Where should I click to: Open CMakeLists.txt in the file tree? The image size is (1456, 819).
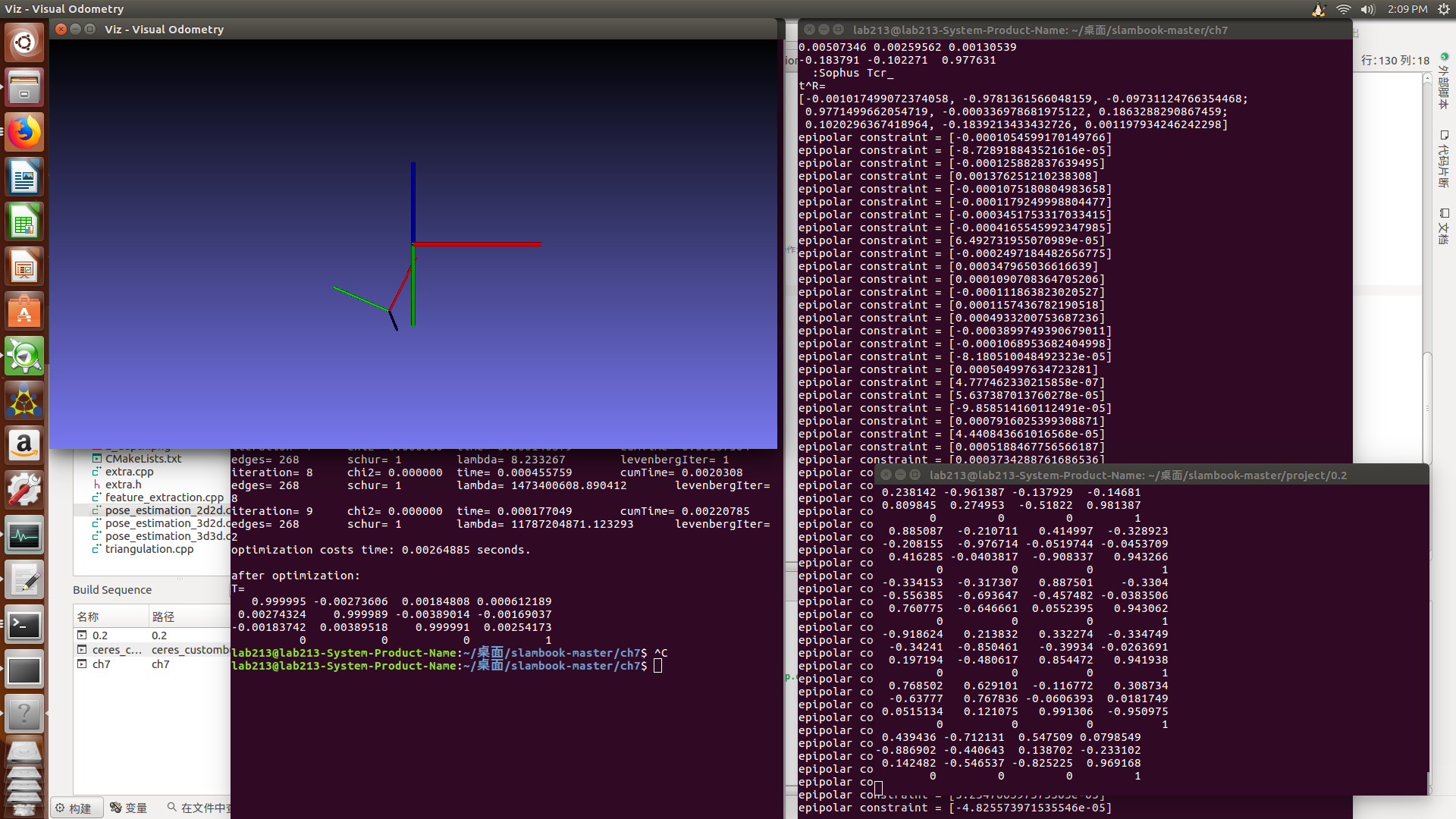(x=143, y=459)
